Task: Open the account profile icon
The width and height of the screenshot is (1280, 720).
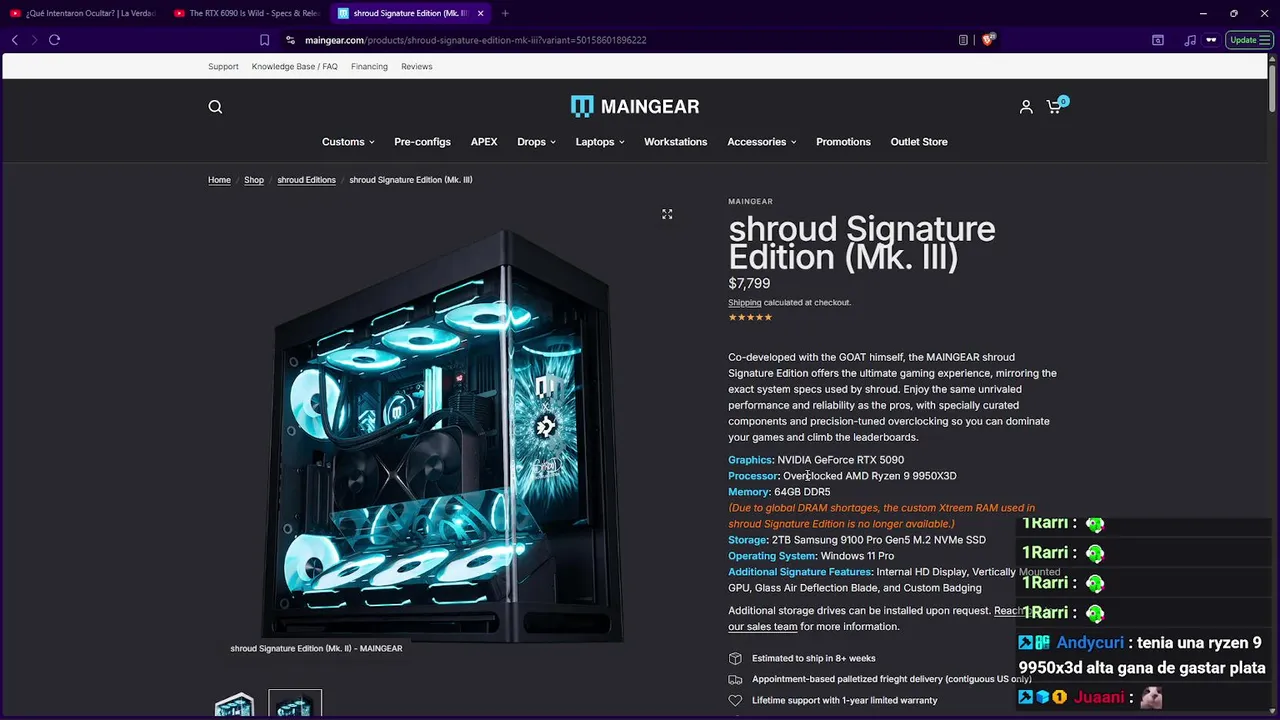Action: tap(1026, 107)
